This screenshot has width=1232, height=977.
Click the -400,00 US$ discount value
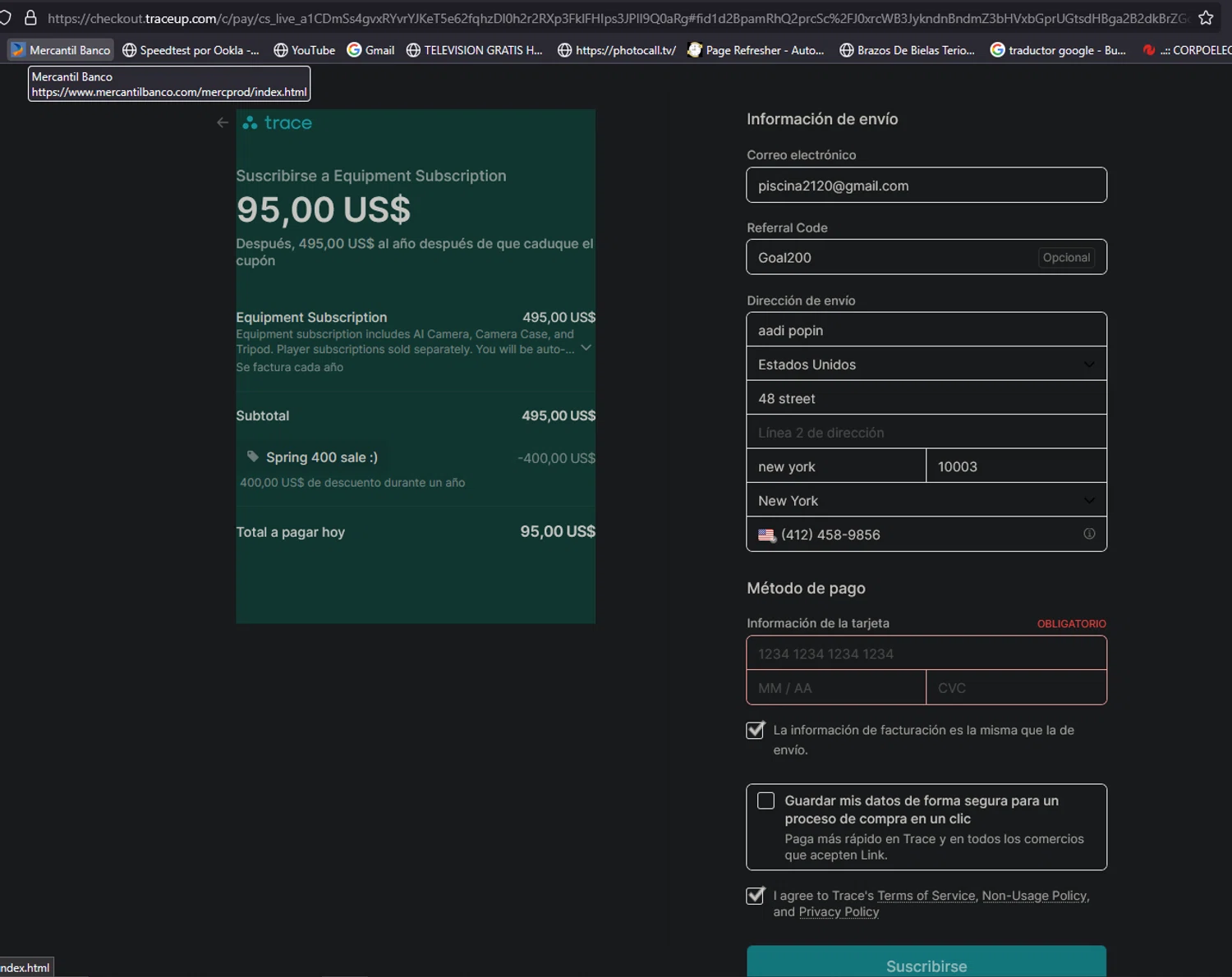coord(556,458)
